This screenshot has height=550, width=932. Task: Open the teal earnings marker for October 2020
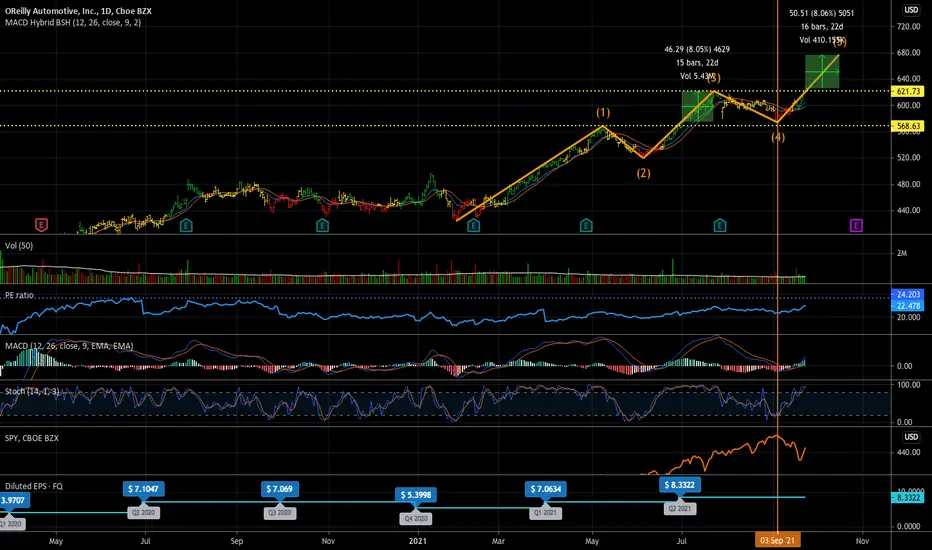pos(322,225)
